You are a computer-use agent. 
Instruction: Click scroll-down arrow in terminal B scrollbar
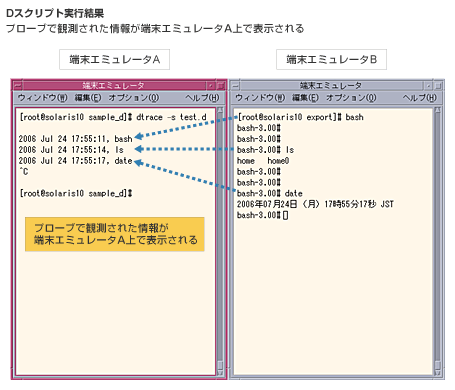pyautogui.click(x=438, y=372)
